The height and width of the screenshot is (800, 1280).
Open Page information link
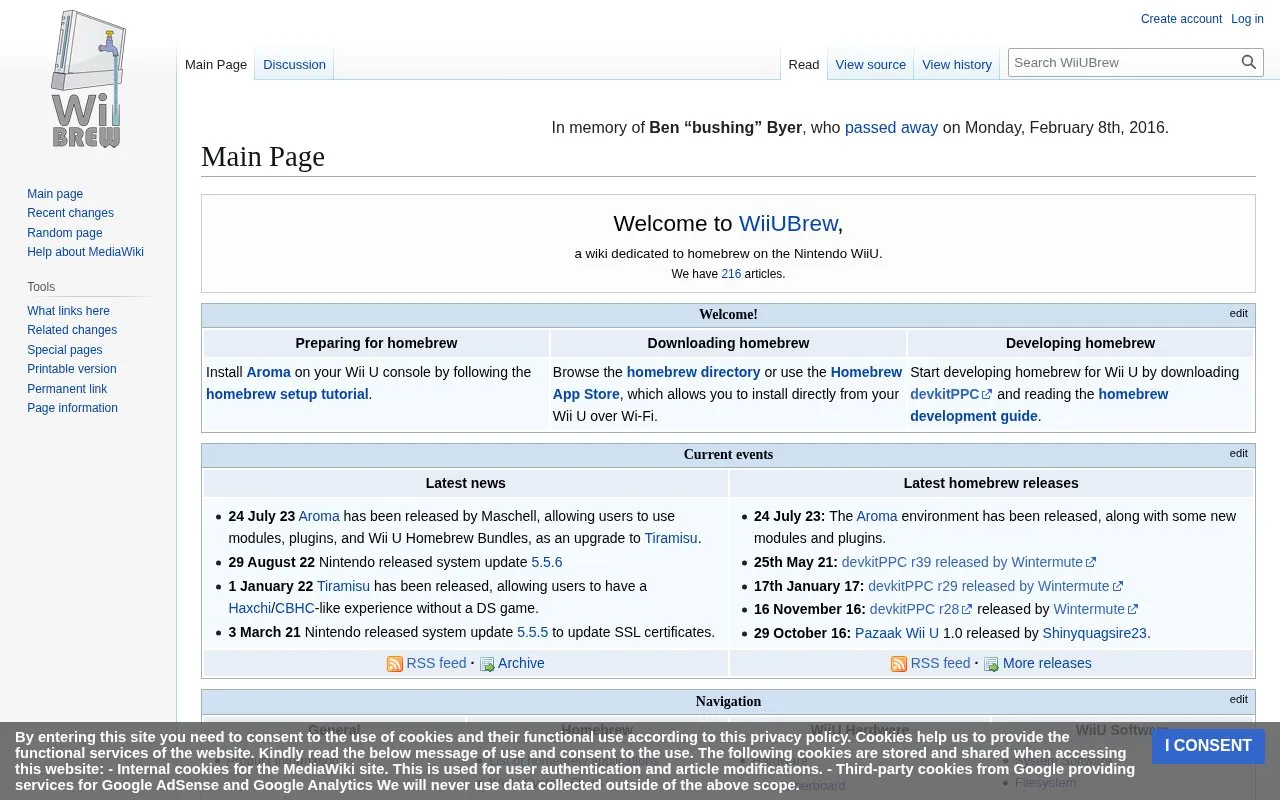[72, 408]
